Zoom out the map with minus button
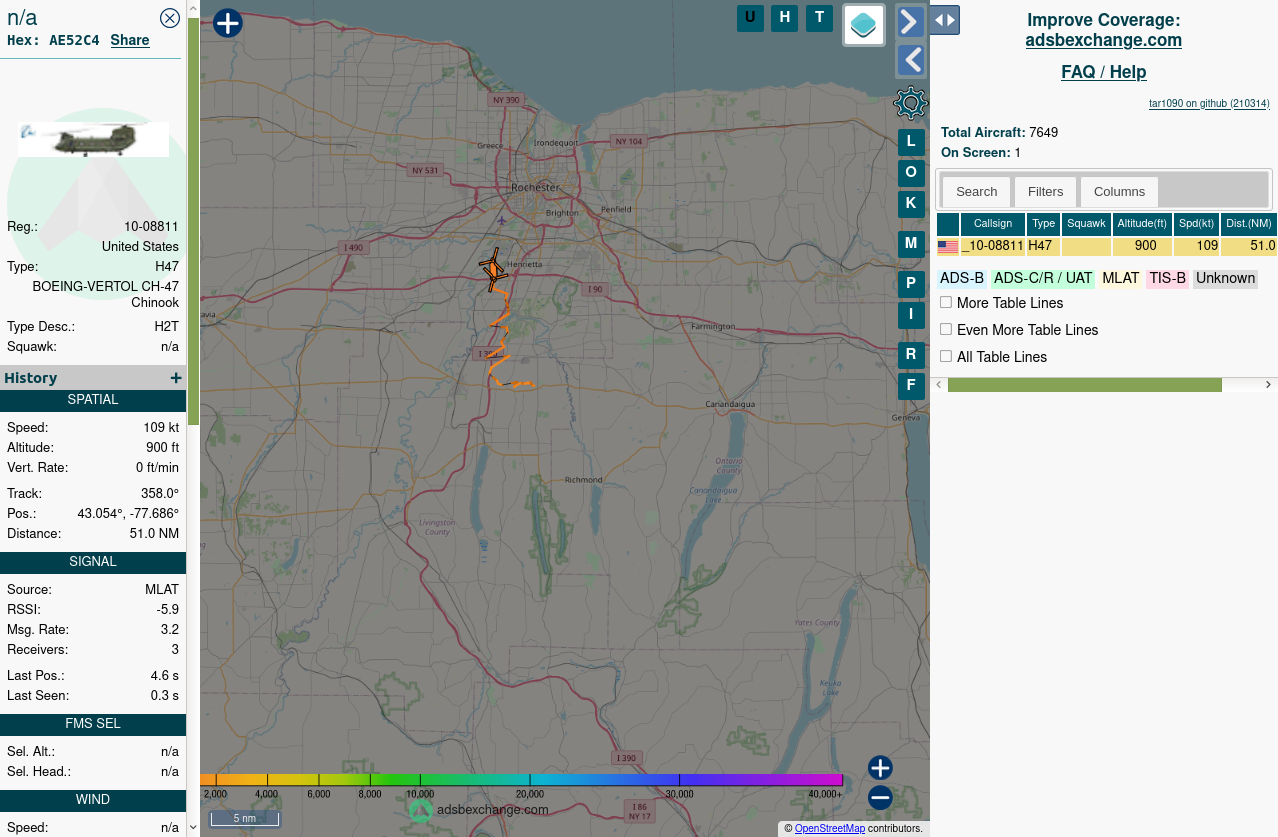Screen dimensions: 1278x837 tap(880, 797)
